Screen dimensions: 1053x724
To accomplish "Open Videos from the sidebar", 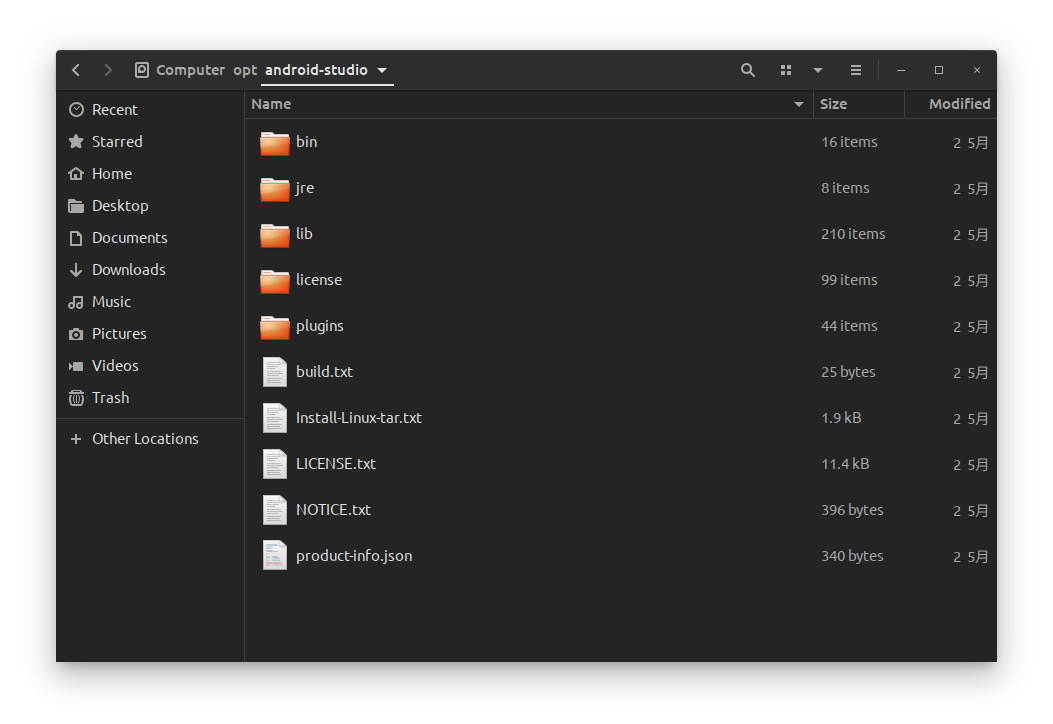I will (112, 365).
